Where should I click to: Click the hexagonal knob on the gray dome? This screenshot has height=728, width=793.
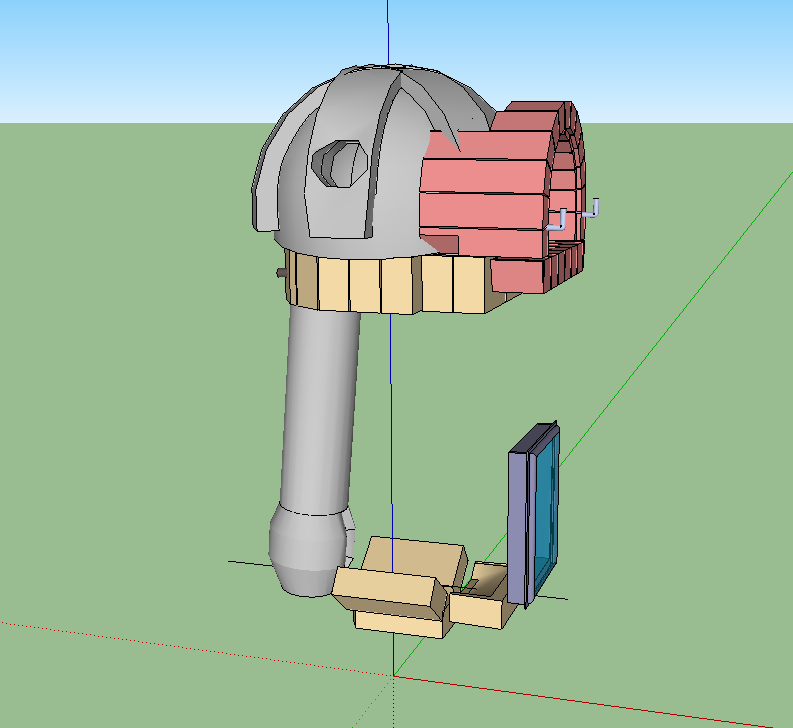(x=340, y=163)
